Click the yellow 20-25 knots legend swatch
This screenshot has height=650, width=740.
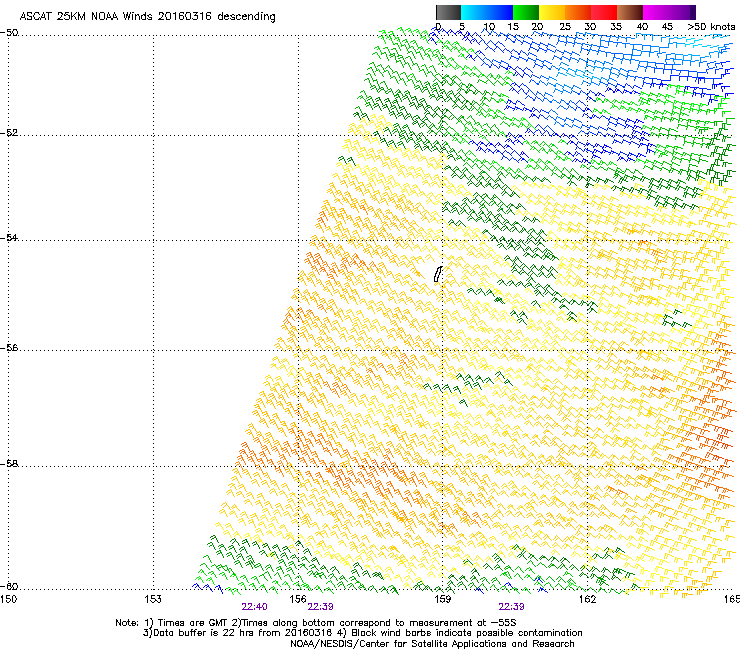coord(552,12)
